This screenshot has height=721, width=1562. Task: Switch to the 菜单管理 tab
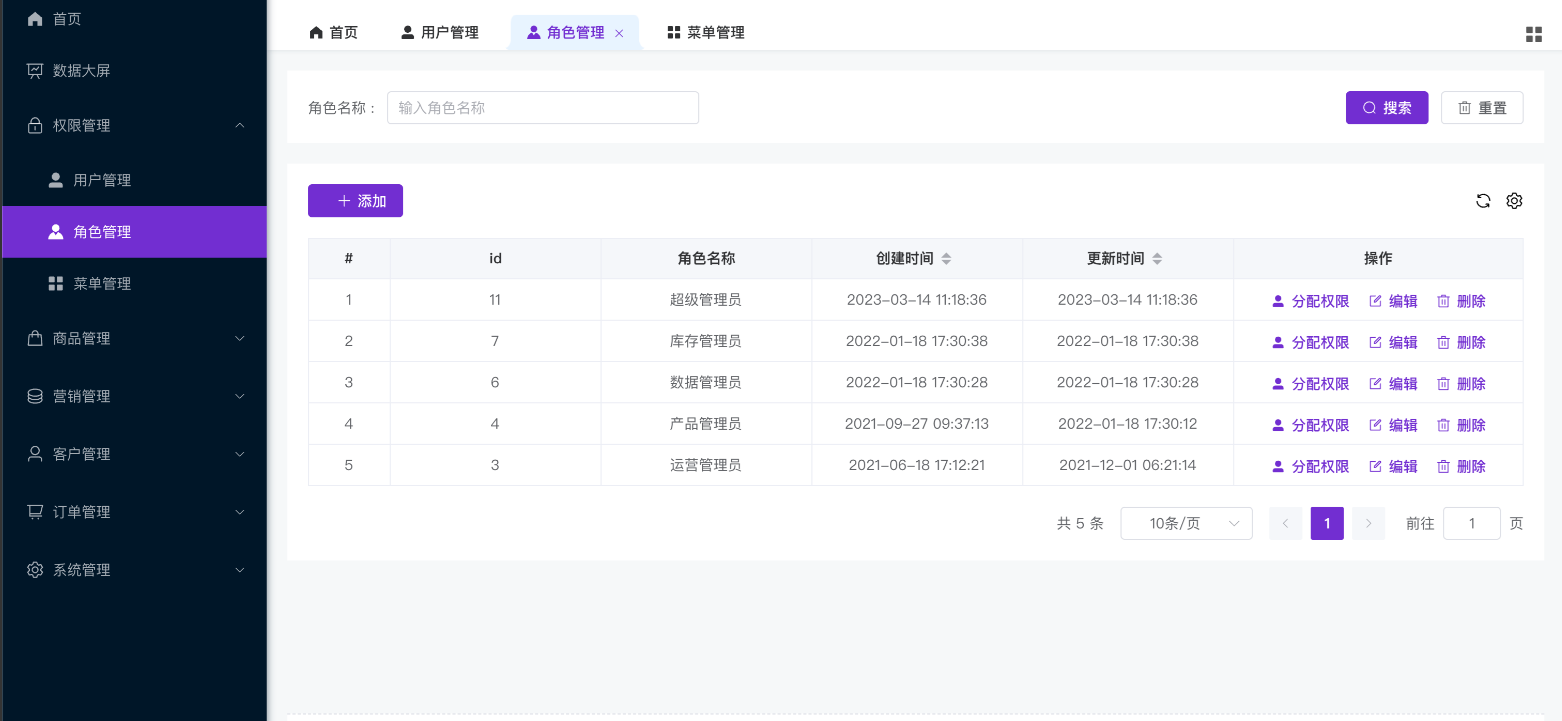706,33
